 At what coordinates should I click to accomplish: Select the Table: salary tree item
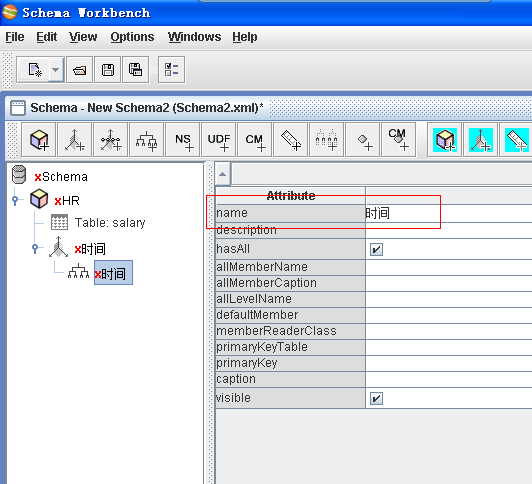tap(110, 223)
